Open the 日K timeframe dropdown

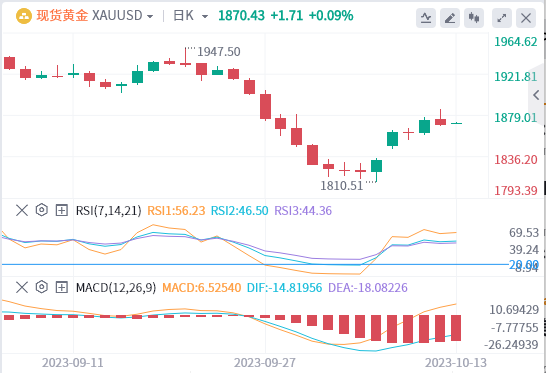190,16
